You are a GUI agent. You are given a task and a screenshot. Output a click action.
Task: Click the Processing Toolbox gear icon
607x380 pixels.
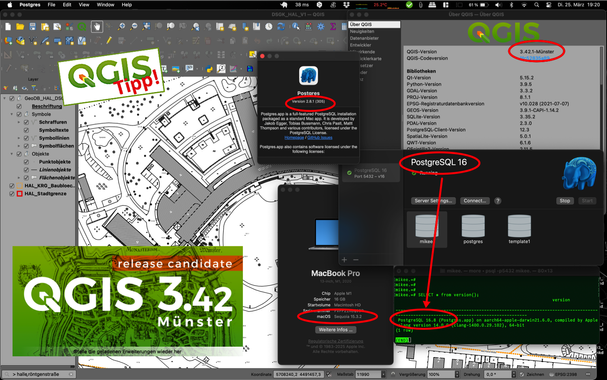321,27
